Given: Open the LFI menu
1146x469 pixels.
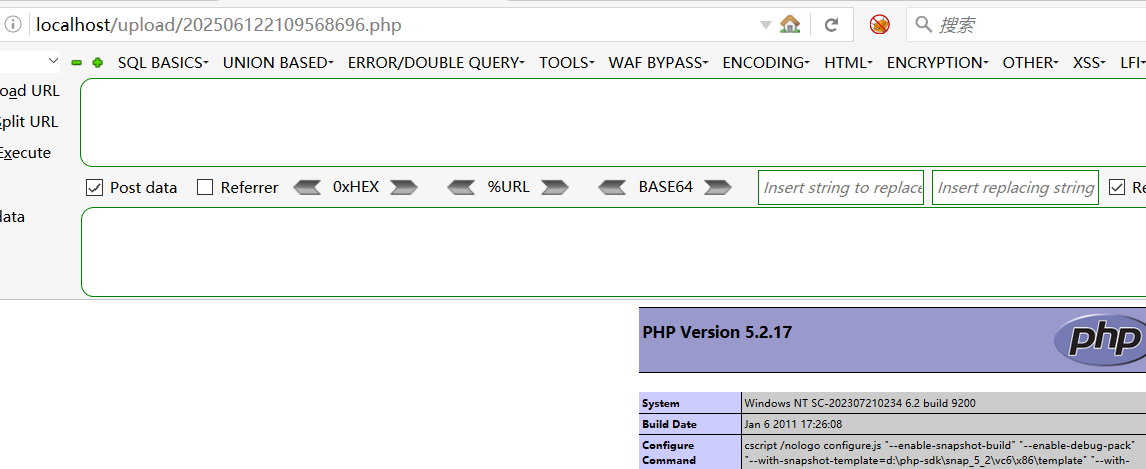Looking at the screenshot, I should 1132,63.
